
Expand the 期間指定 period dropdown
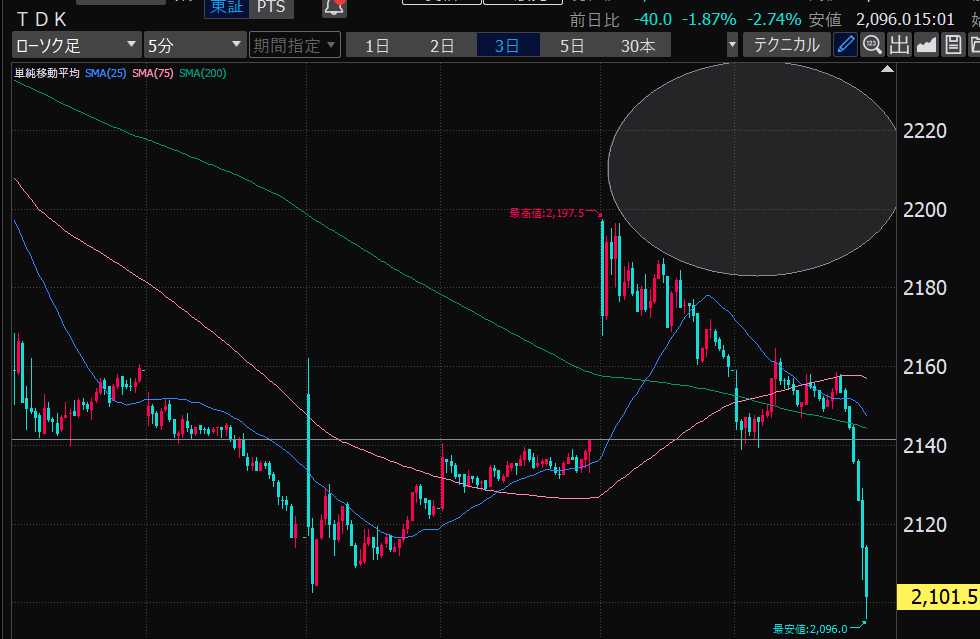295,45
